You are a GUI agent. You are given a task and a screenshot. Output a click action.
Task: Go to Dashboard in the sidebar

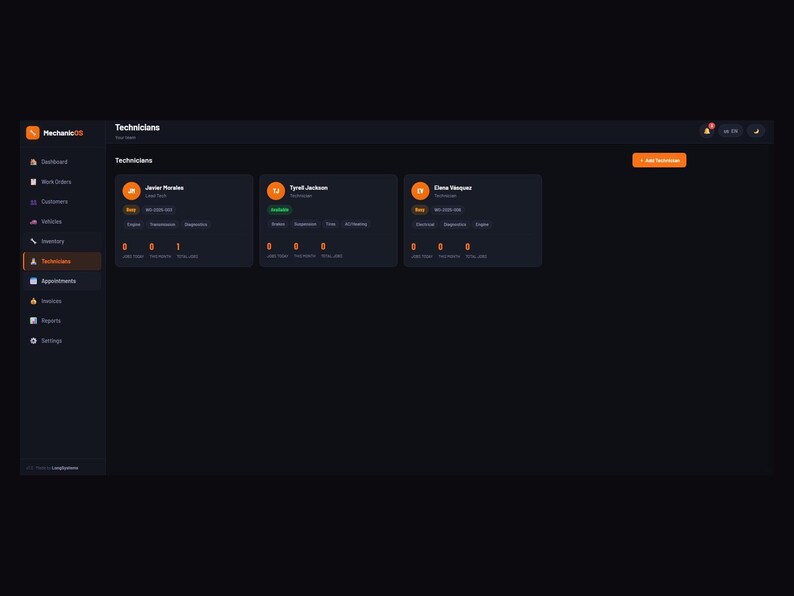point(62,162)
